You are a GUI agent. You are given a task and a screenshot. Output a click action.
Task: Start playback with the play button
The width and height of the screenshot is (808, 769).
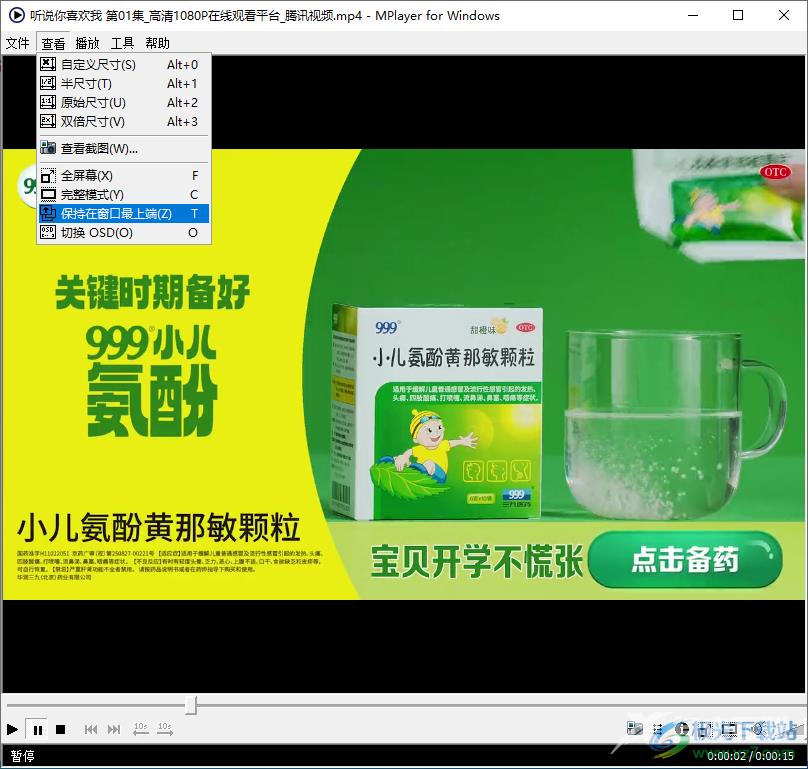point(12,729)
